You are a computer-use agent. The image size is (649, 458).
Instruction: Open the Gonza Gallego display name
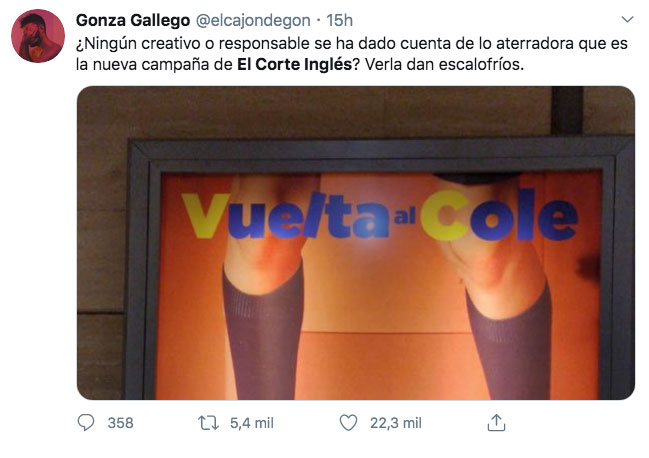tap(133, 20)
